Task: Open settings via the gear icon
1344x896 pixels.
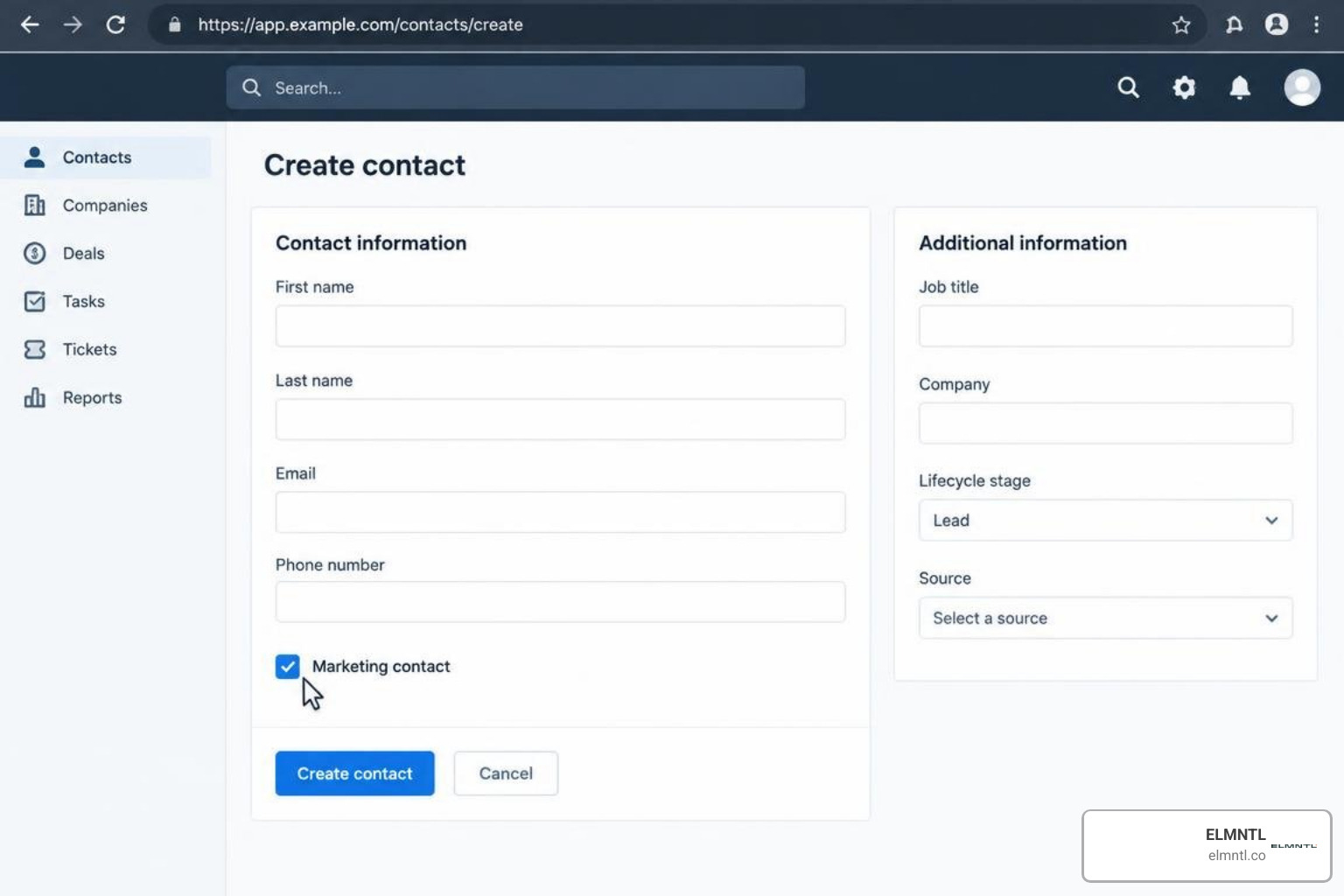Action: tap(1184, 87)
